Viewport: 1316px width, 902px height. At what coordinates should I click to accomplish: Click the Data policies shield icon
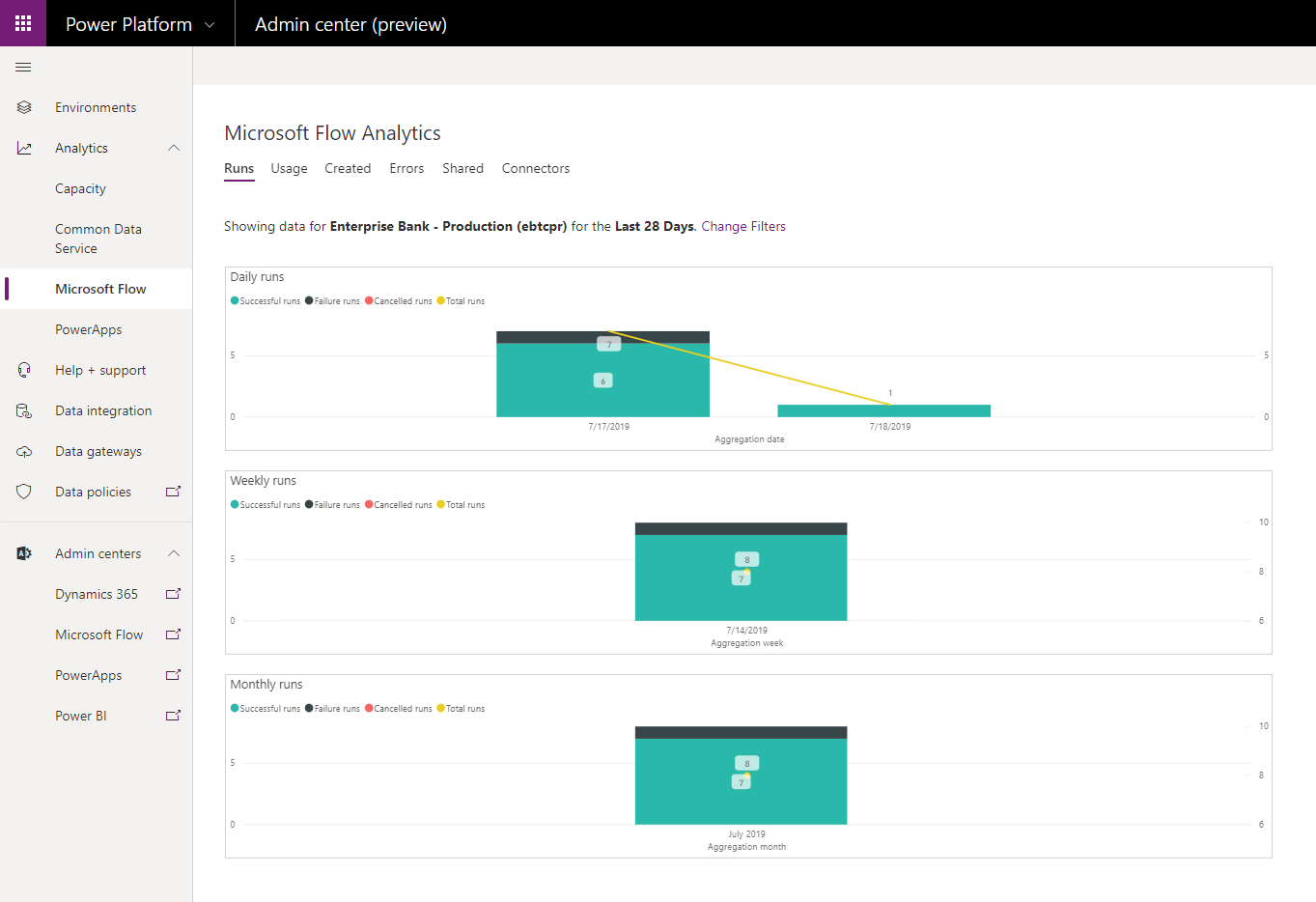click(24, 492)
